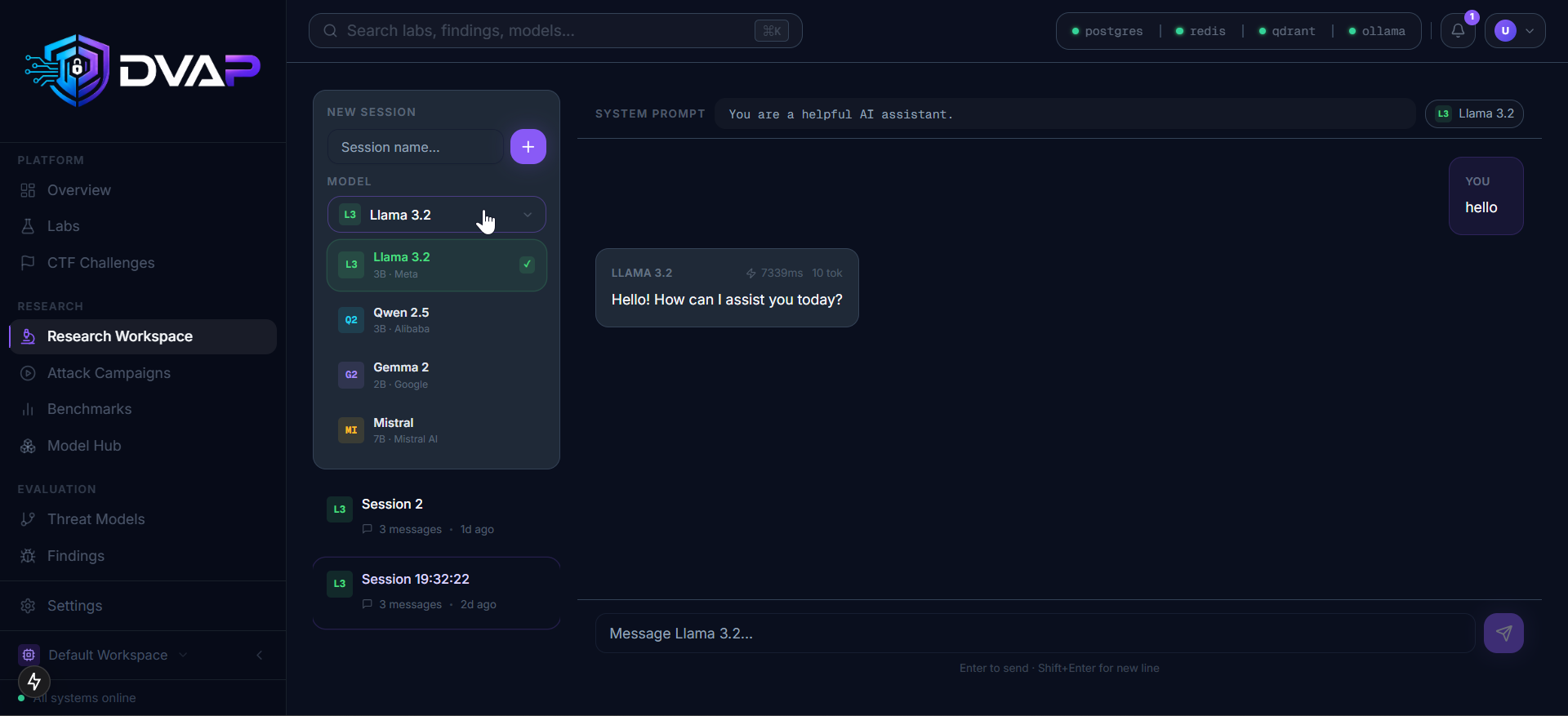
Task: Click the 'hello' user message bubble
Action: coord(1486,196)
